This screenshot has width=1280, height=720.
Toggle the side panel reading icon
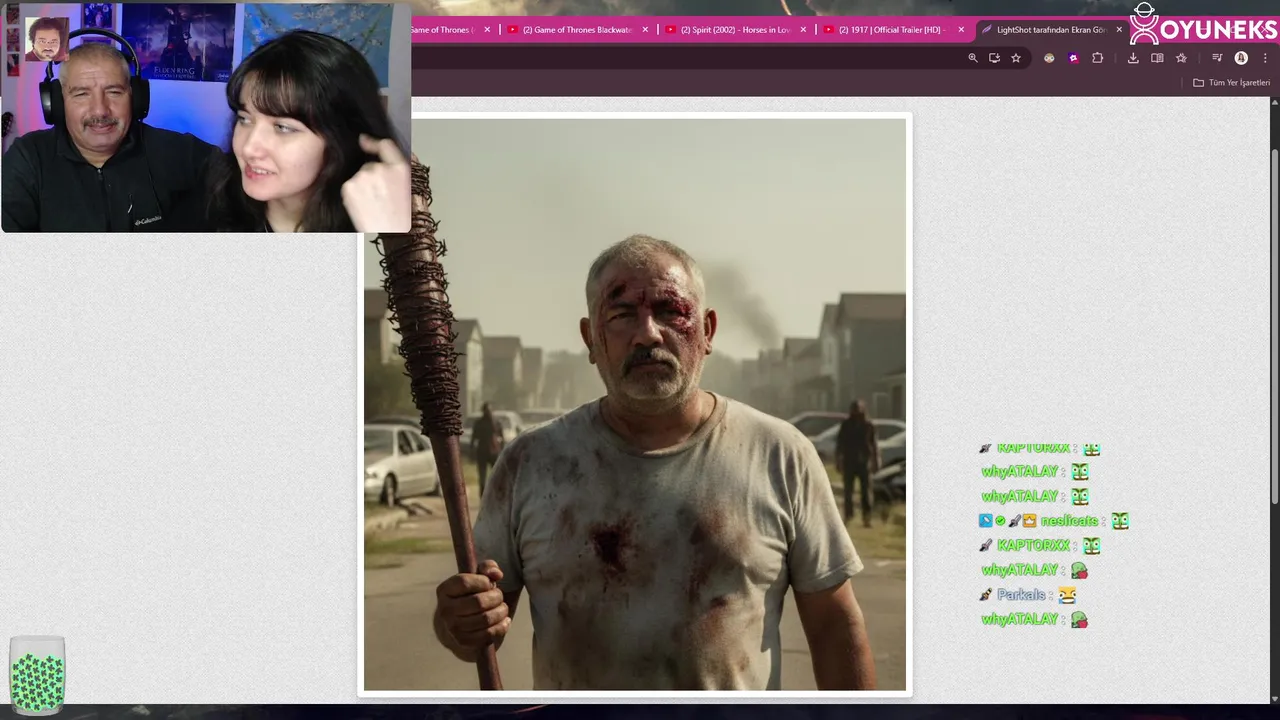1157,58
